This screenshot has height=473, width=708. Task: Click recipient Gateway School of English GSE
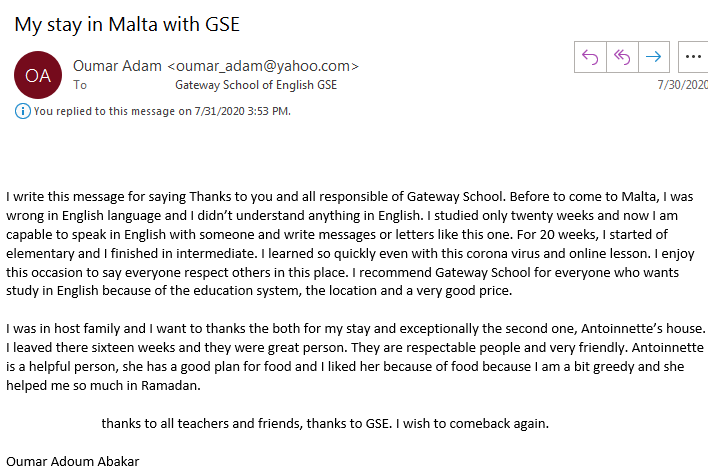point(256,85)
